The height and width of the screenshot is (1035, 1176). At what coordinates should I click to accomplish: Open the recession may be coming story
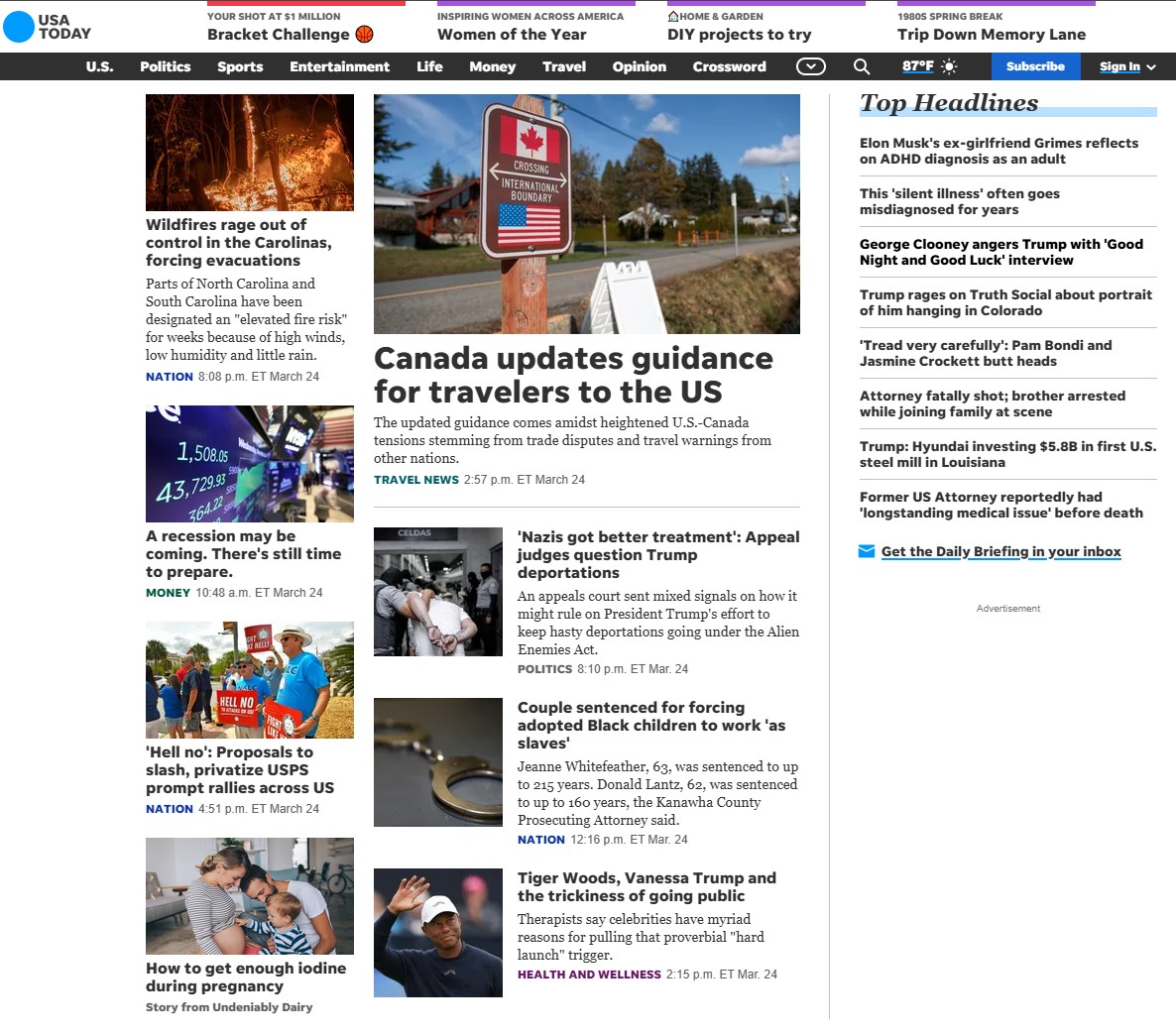pos(243,553)
